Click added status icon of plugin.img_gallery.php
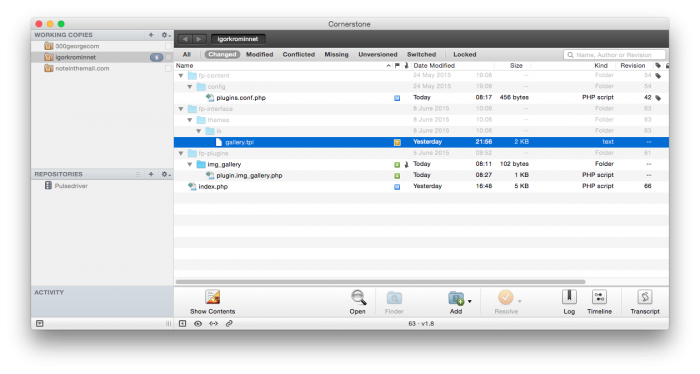This screenshot has width=700, height=374. 397,176
